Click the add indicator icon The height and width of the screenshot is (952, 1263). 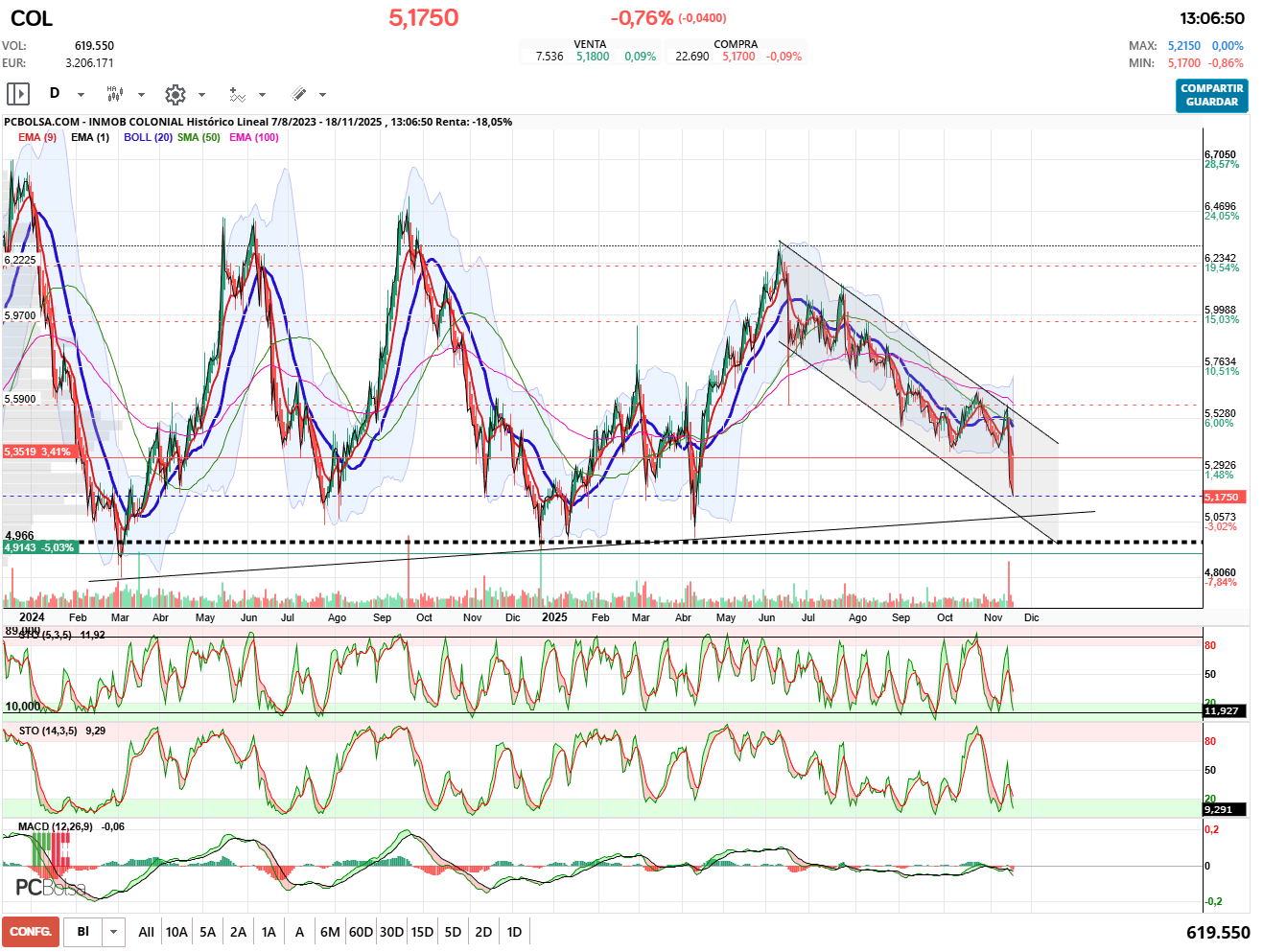tap(237, 94)
